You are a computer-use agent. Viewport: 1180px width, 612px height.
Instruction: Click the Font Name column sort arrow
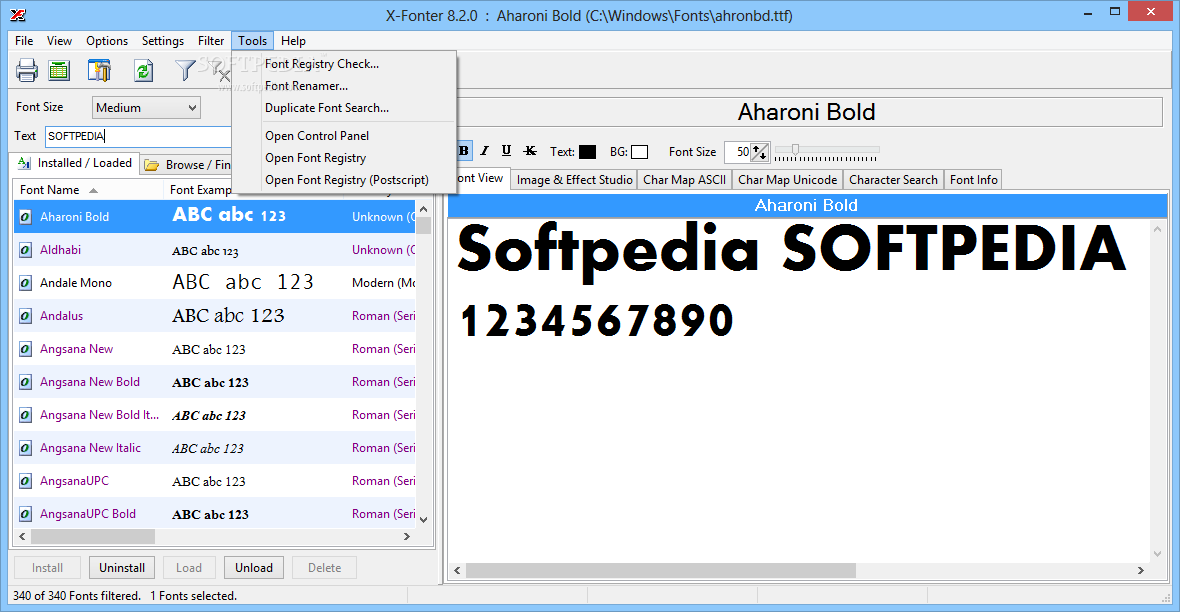tap(93, 190)
